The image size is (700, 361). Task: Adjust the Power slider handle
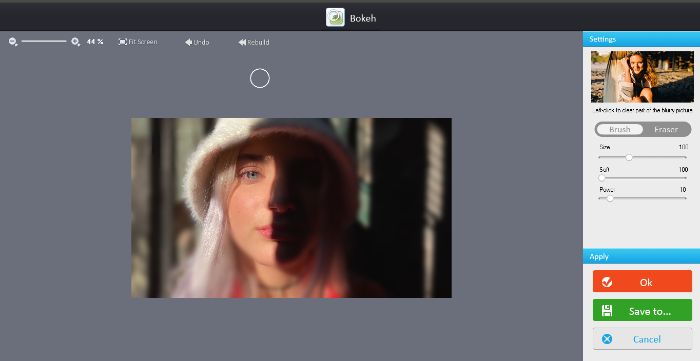610,199
